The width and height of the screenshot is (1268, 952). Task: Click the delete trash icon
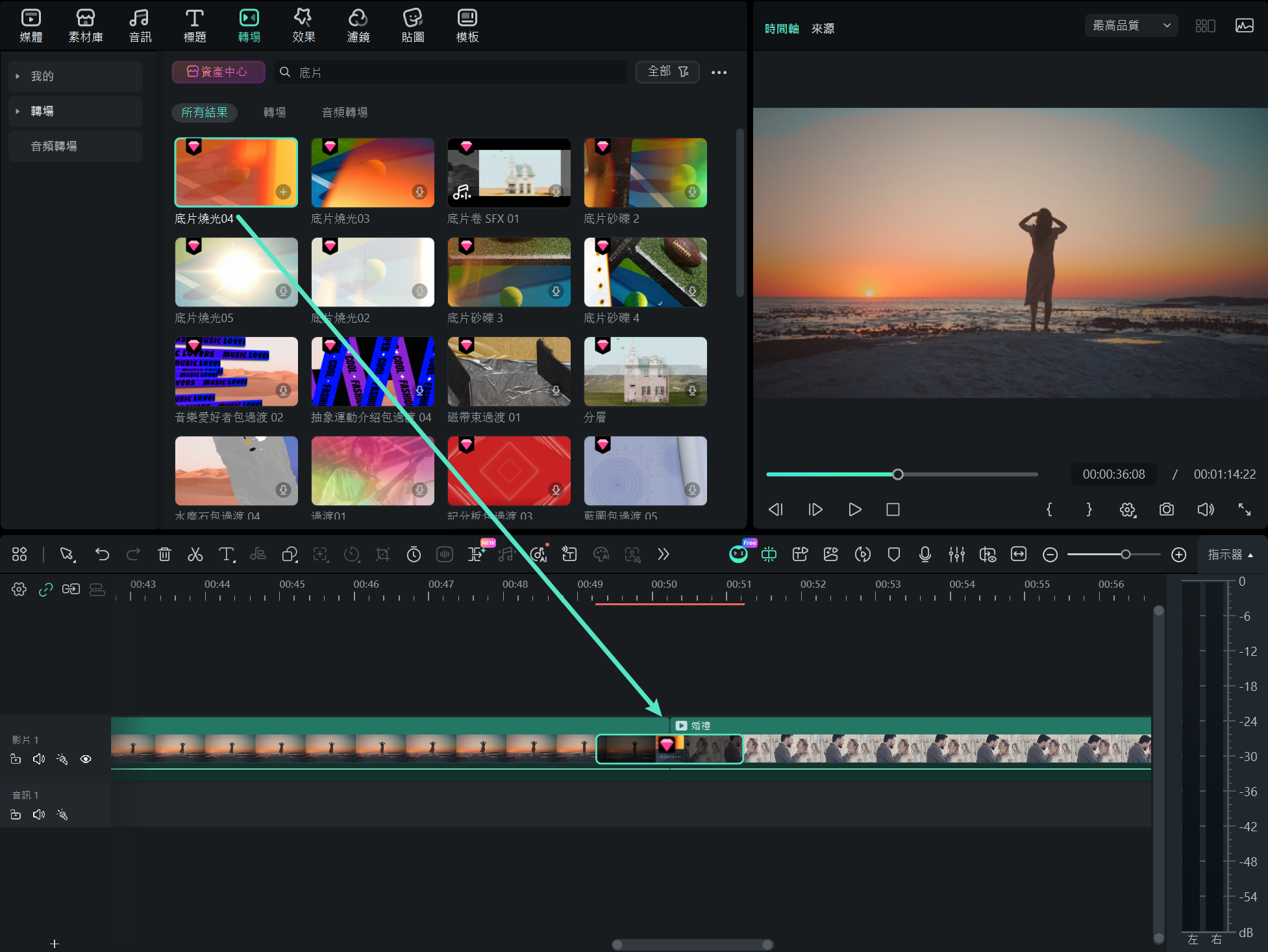point(164,555)
